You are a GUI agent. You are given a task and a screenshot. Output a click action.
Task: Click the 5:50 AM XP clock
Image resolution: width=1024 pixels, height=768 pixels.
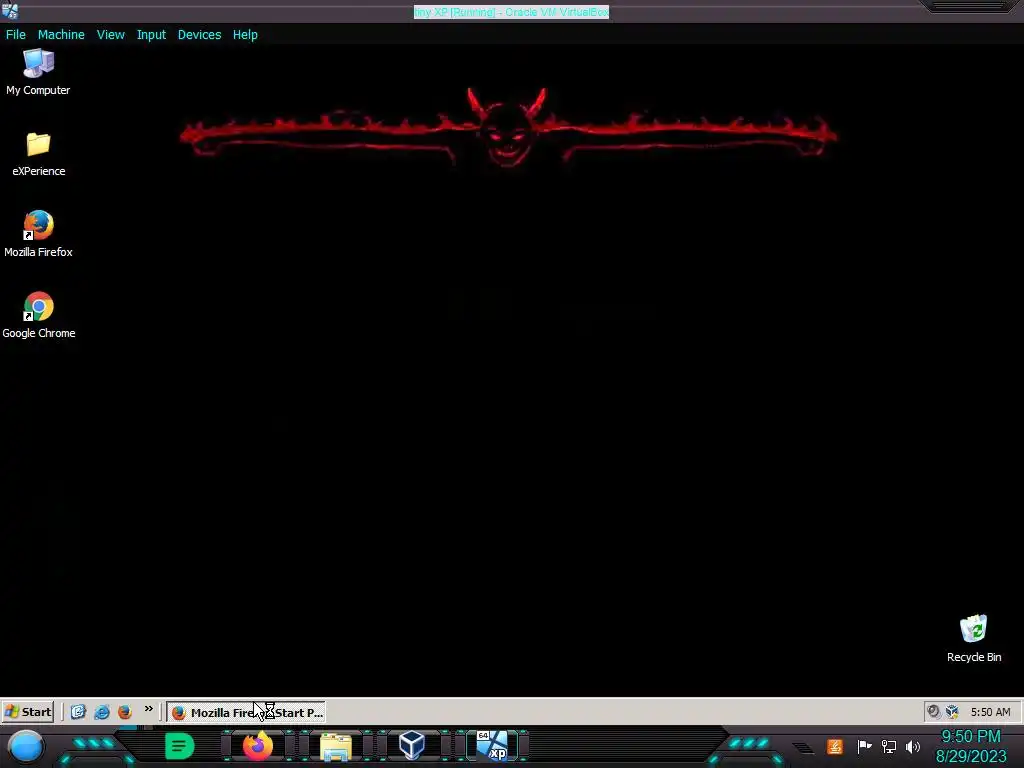(990, 712)
